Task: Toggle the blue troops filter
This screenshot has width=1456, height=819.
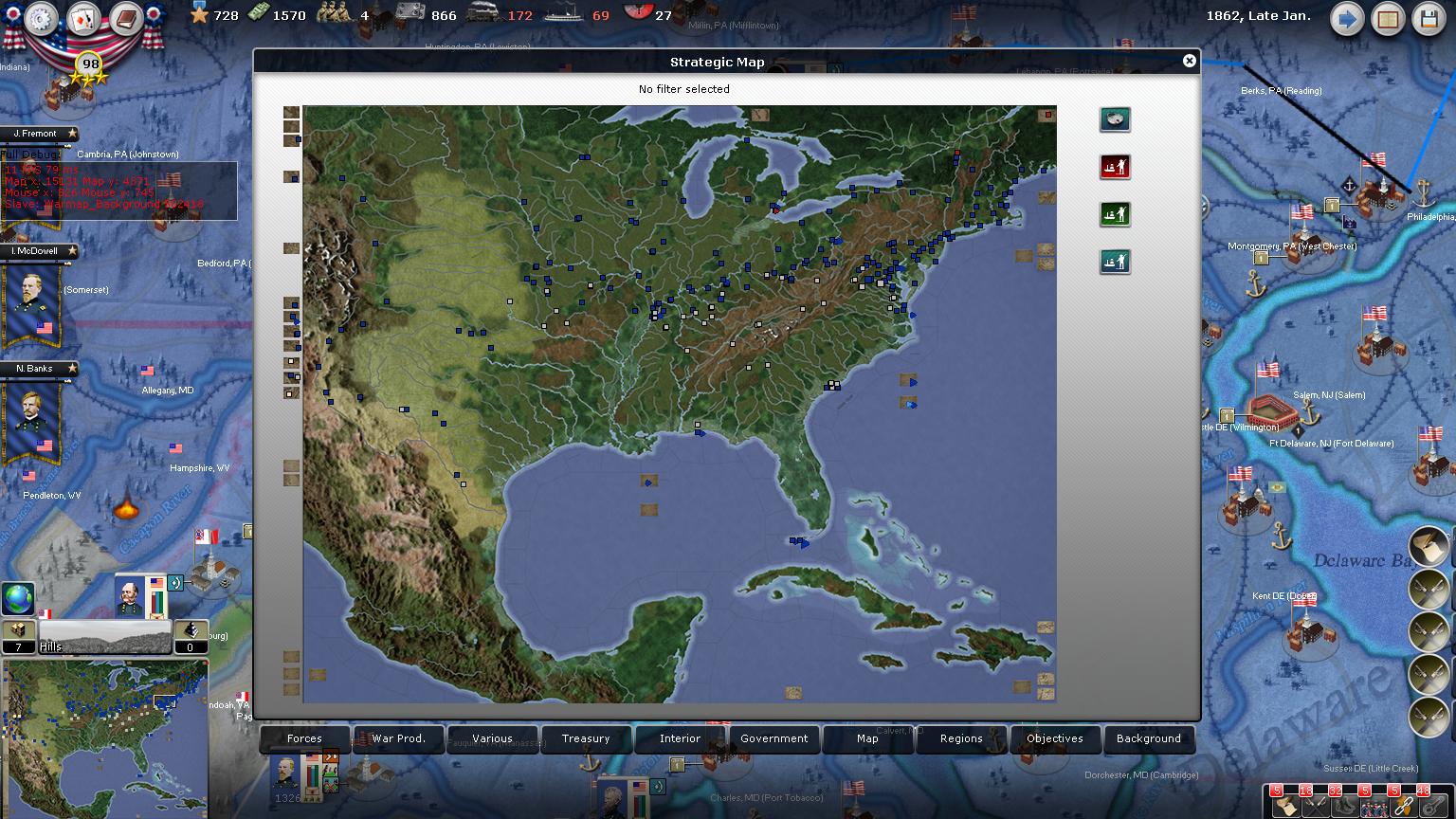Action: (1115, 262)
